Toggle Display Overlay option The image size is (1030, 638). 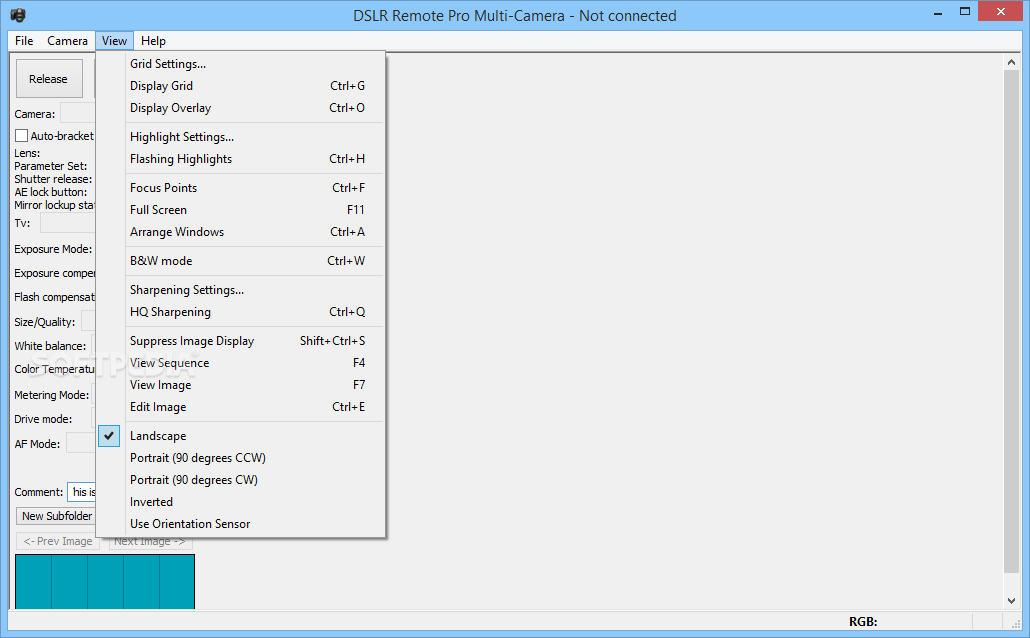240,108
